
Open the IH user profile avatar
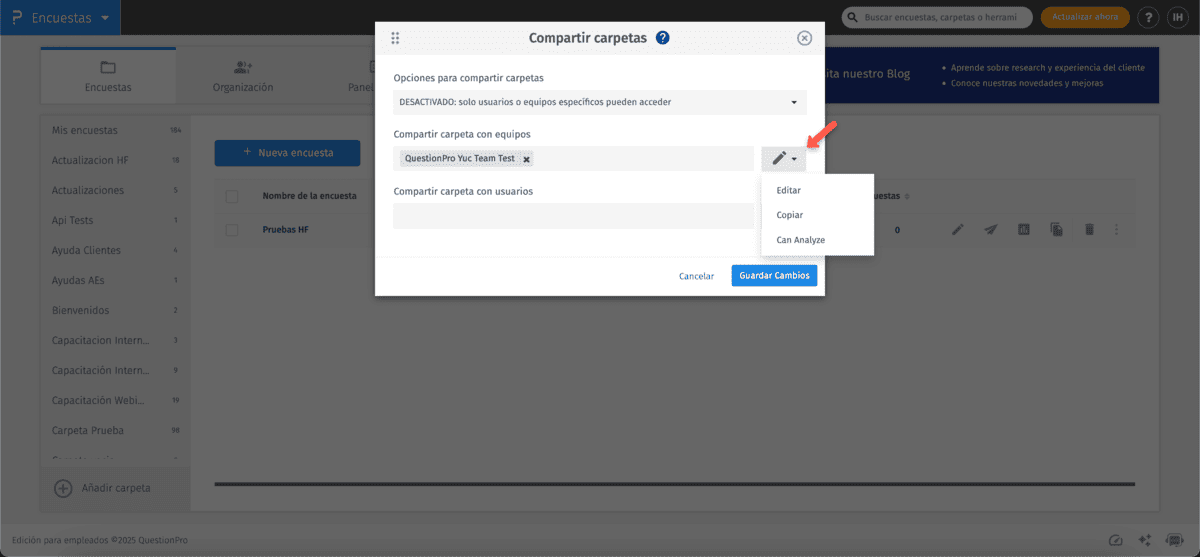tap(1178, 18)
